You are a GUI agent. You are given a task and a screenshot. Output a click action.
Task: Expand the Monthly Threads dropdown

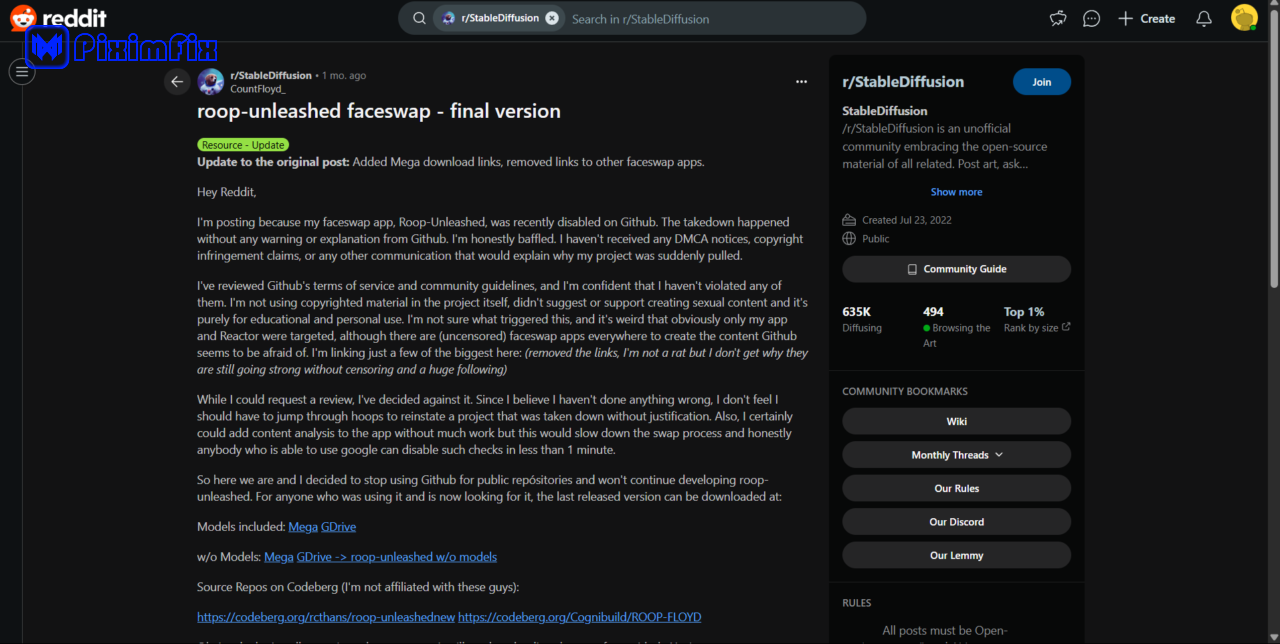coord(956,455)
